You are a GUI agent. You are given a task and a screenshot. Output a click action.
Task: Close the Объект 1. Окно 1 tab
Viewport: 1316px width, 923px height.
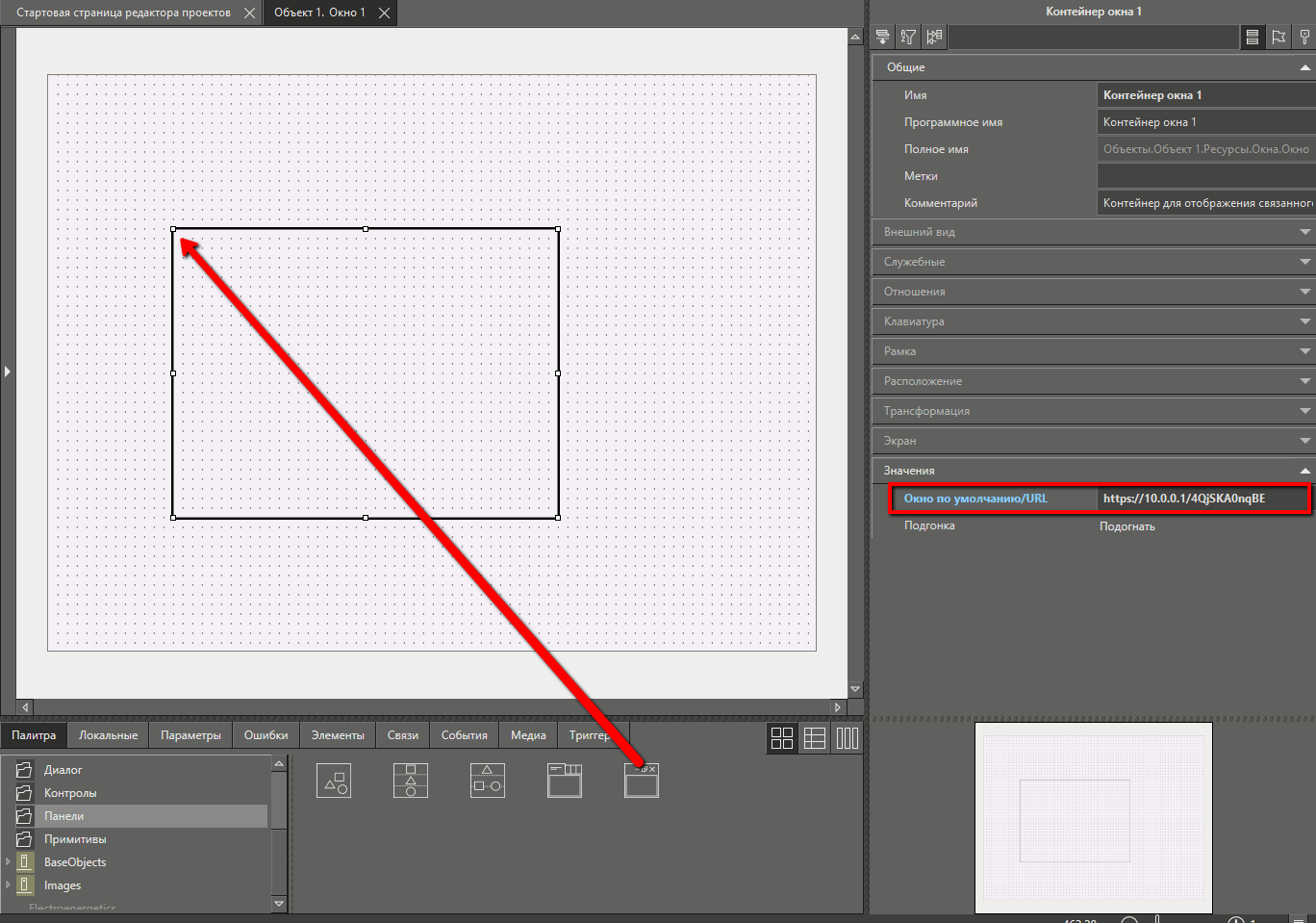[384, 13]
